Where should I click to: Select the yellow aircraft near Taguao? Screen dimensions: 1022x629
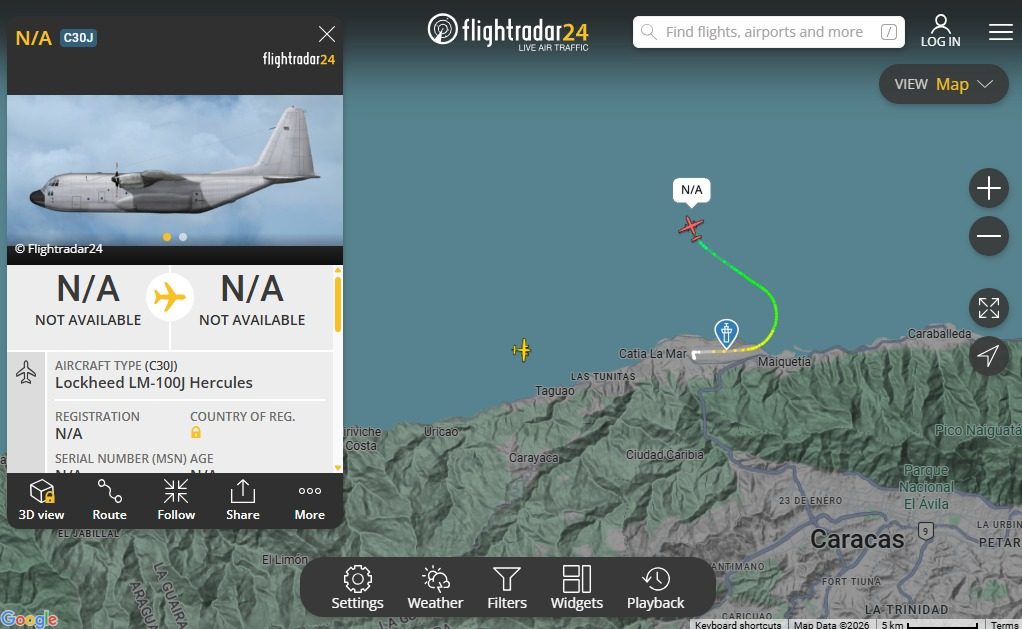(521, 350)
